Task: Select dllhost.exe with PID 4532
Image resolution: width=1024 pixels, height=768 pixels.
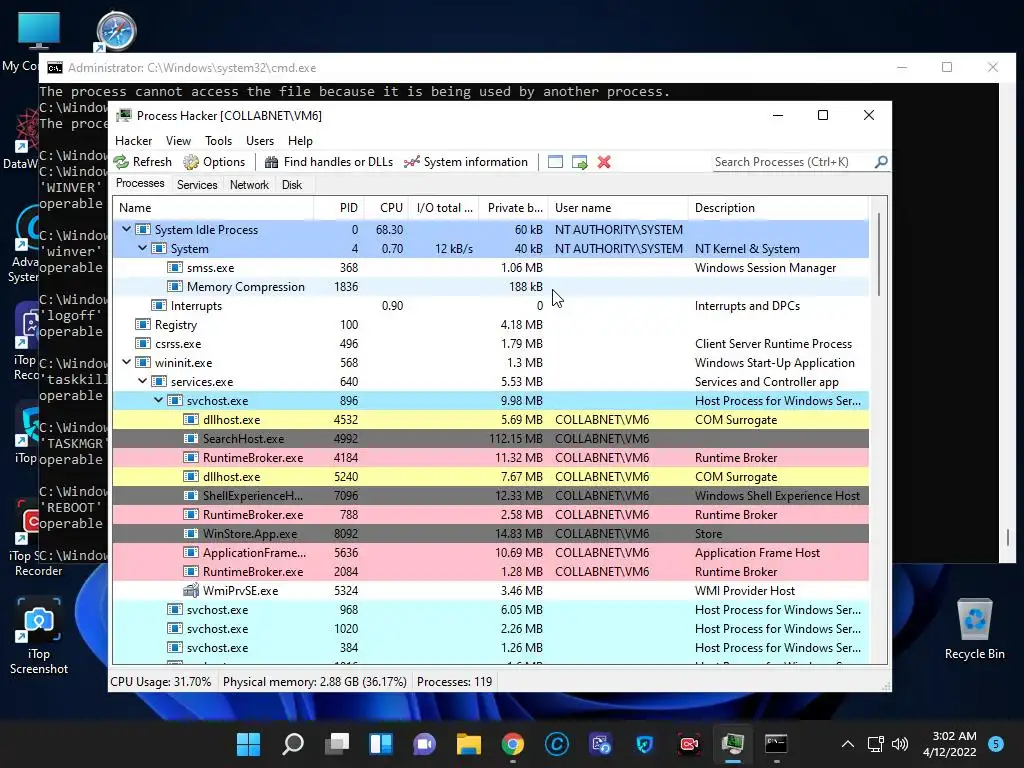Action: [490, 419]
